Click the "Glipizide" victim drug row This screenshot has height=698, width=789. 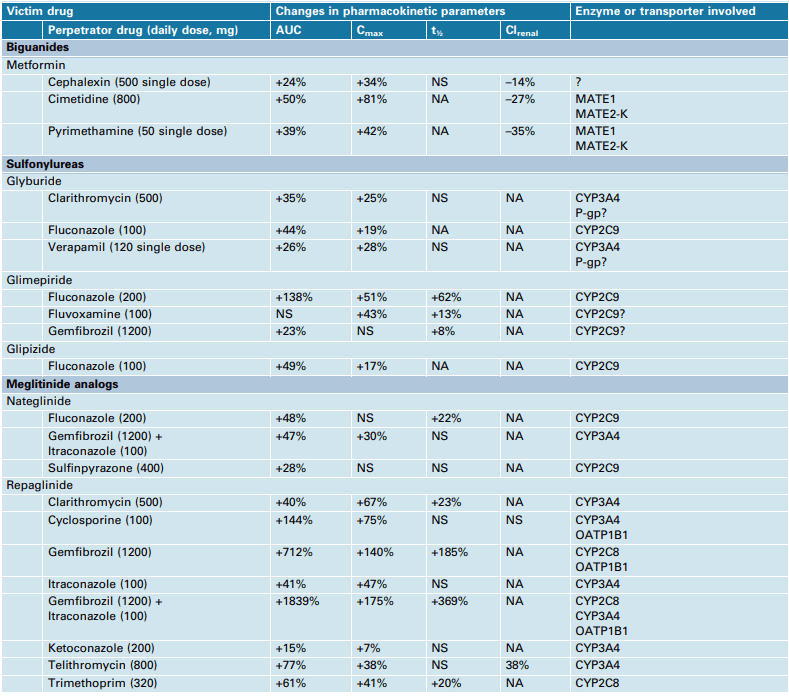(394, 349)
